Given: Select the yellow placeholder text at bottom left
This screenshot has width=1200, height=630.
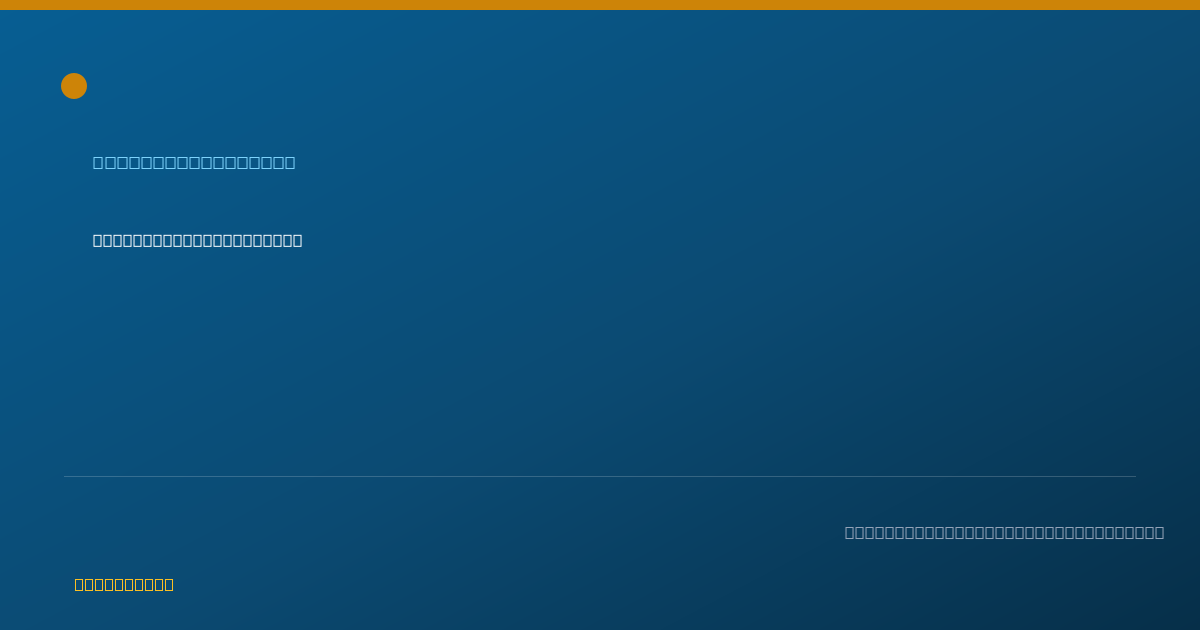Looking at the screenshot, I should click(124, 584).
